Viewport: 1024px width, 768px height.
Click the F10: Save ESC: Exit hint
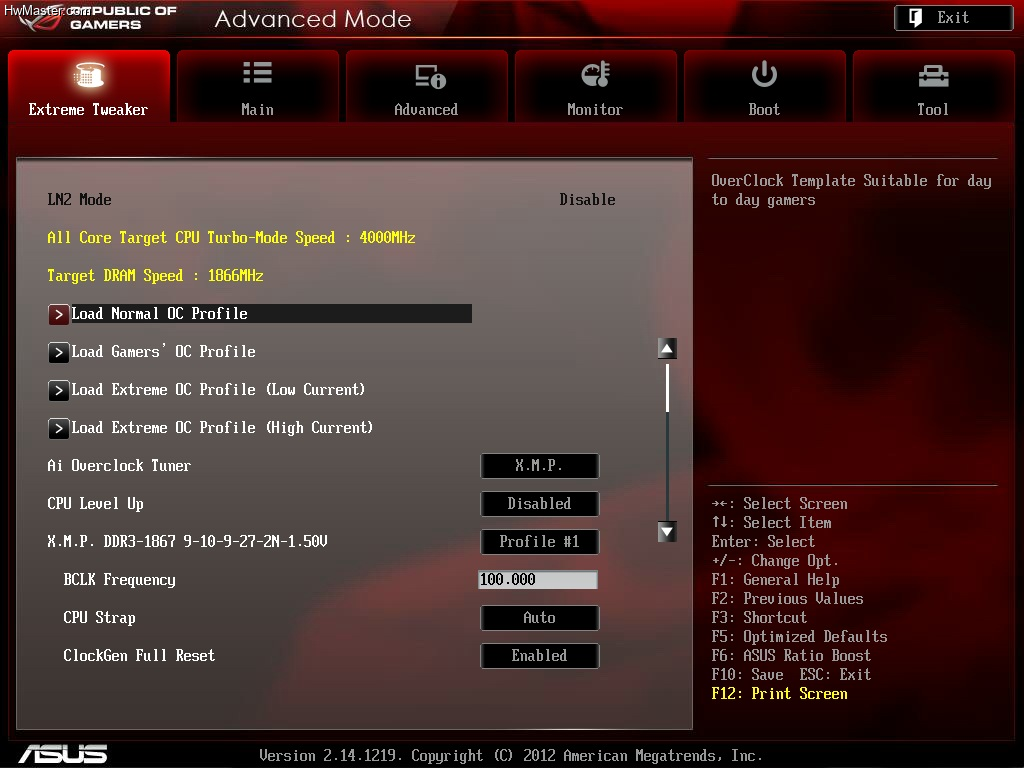pos(792,675)
